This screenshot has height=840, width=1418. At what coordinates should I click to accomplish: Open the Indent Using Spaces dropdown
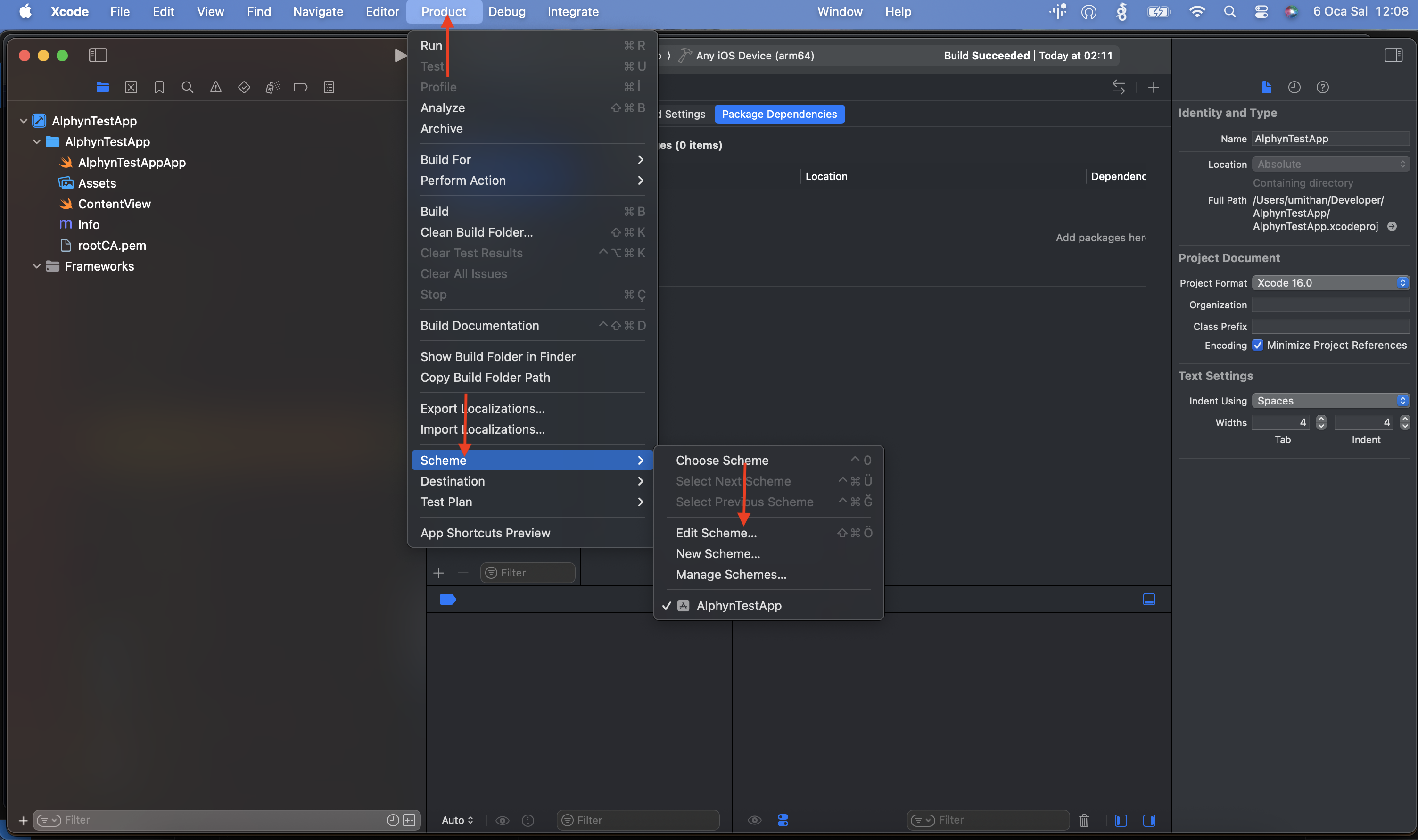(x=1330, y=401)
